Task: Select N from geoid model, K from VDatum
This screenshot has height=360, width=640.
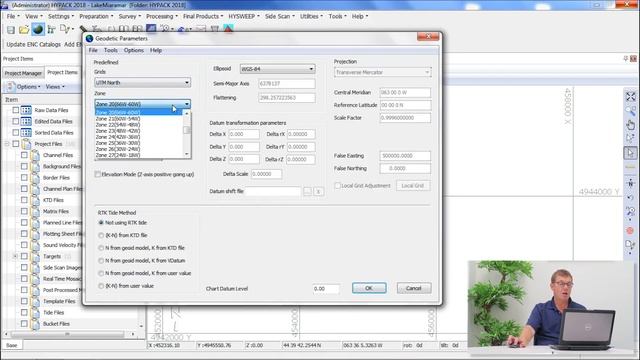Action: (x=101, y=261)
